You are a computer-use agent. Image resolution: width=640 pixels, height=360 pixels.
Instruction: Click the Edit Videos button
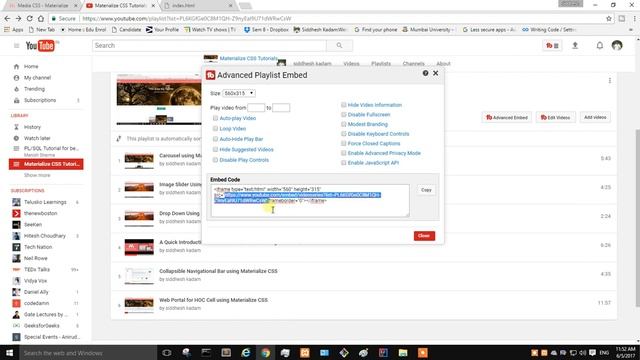(556, 118)
